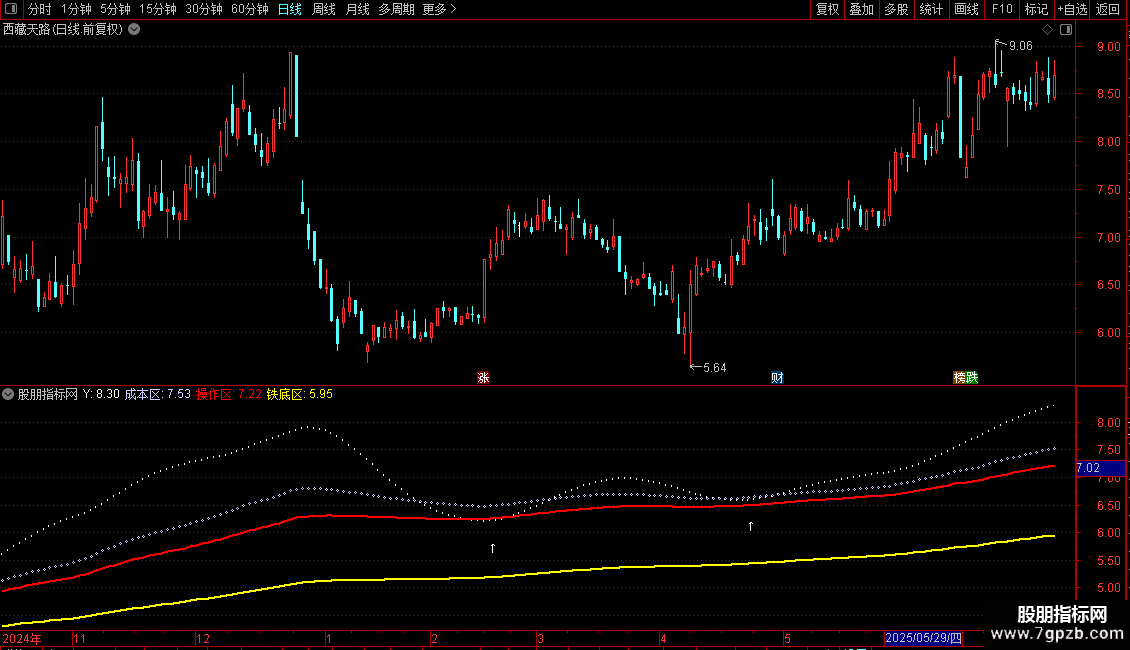Switch to 1分钟 period

(76, 9)
